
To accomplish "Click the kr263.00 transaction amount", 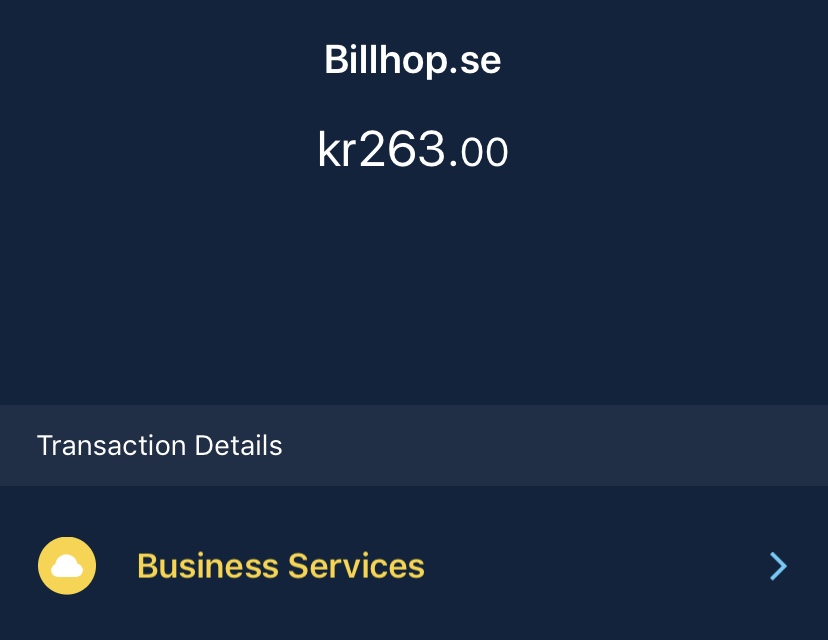I will (412, 151).
